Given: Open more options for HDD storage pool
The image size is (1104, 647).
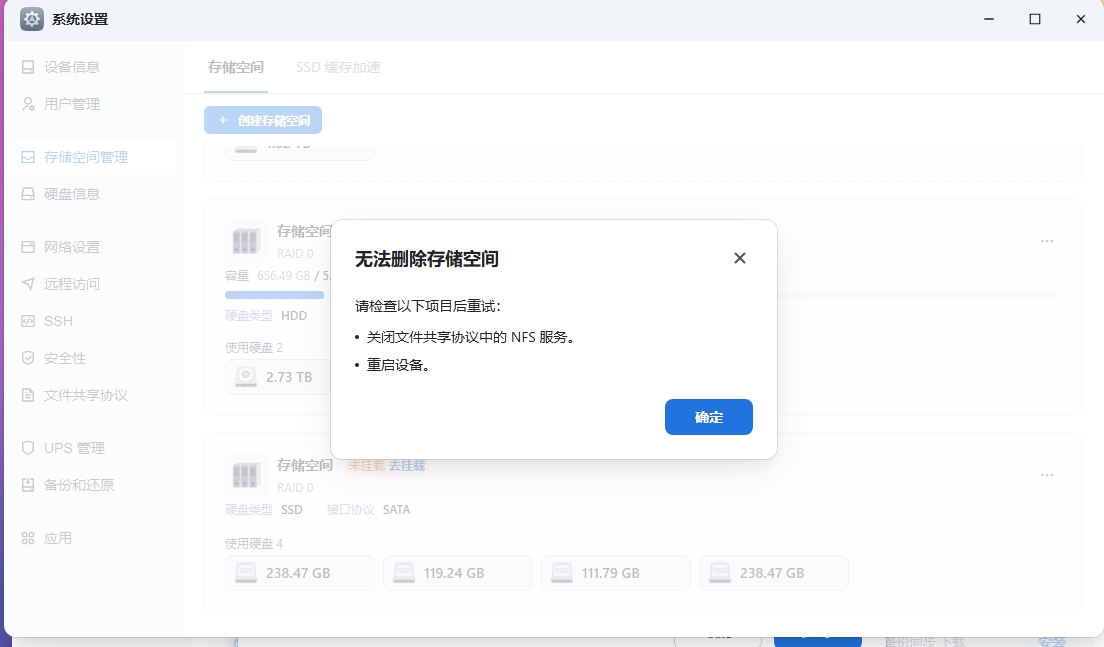Looking at the screenshot, I should point(1047,241).
